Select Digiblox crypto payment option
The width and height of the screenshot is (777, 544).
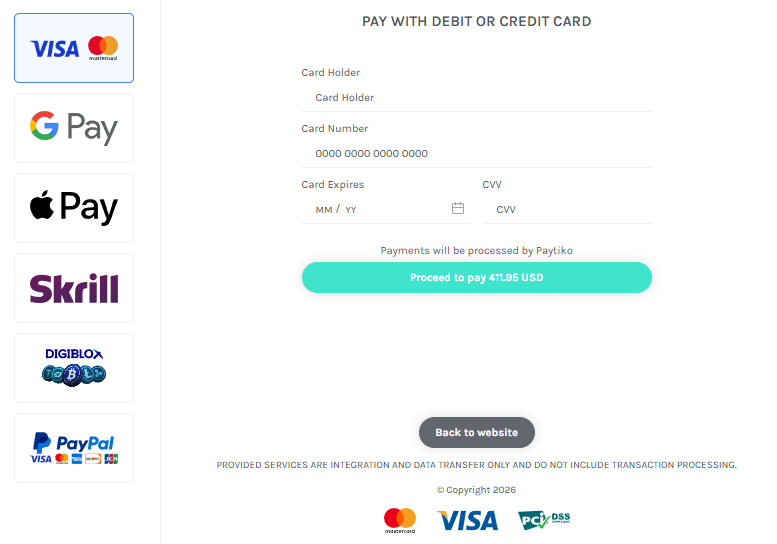(x=74, y=368)
